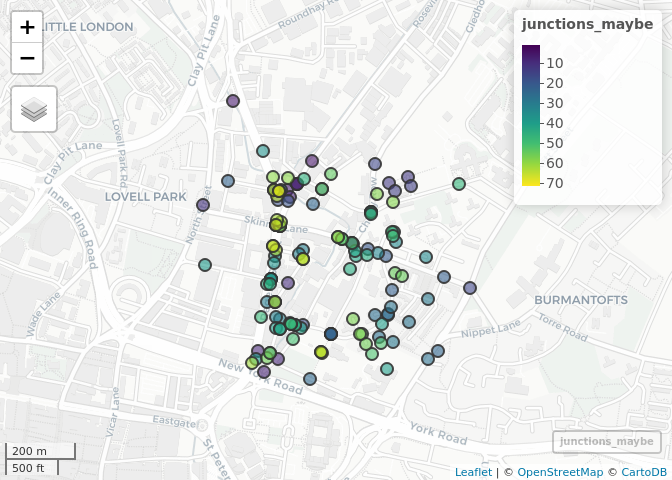Select the purple junction point left of the Burmantofts label

point(470,288)
